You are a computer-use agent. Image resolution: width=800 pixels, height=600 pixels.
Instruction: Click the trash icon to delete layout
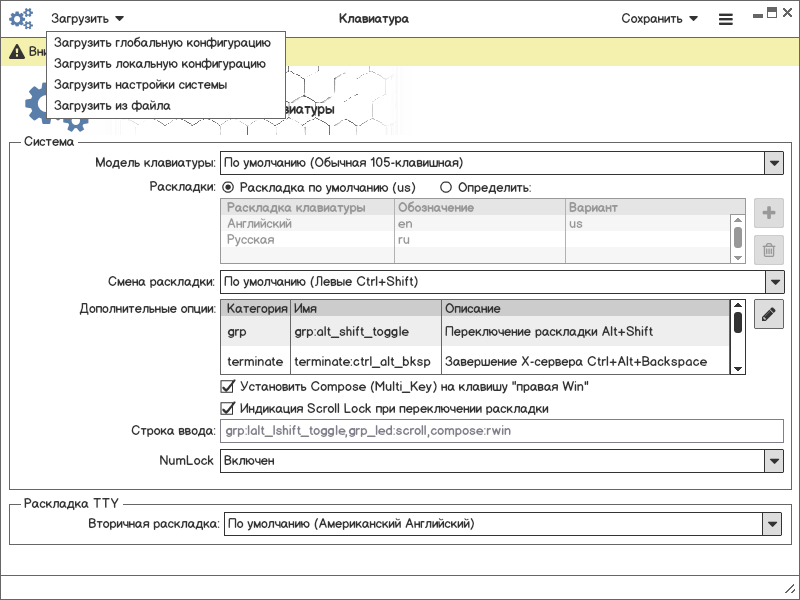click(769, 251)
